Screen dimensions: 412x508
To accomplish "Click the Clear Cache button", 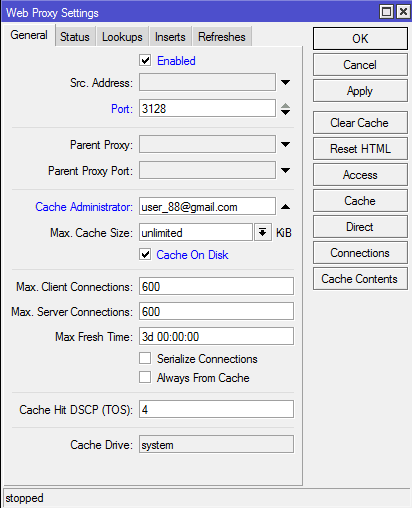I will (360, 123).
